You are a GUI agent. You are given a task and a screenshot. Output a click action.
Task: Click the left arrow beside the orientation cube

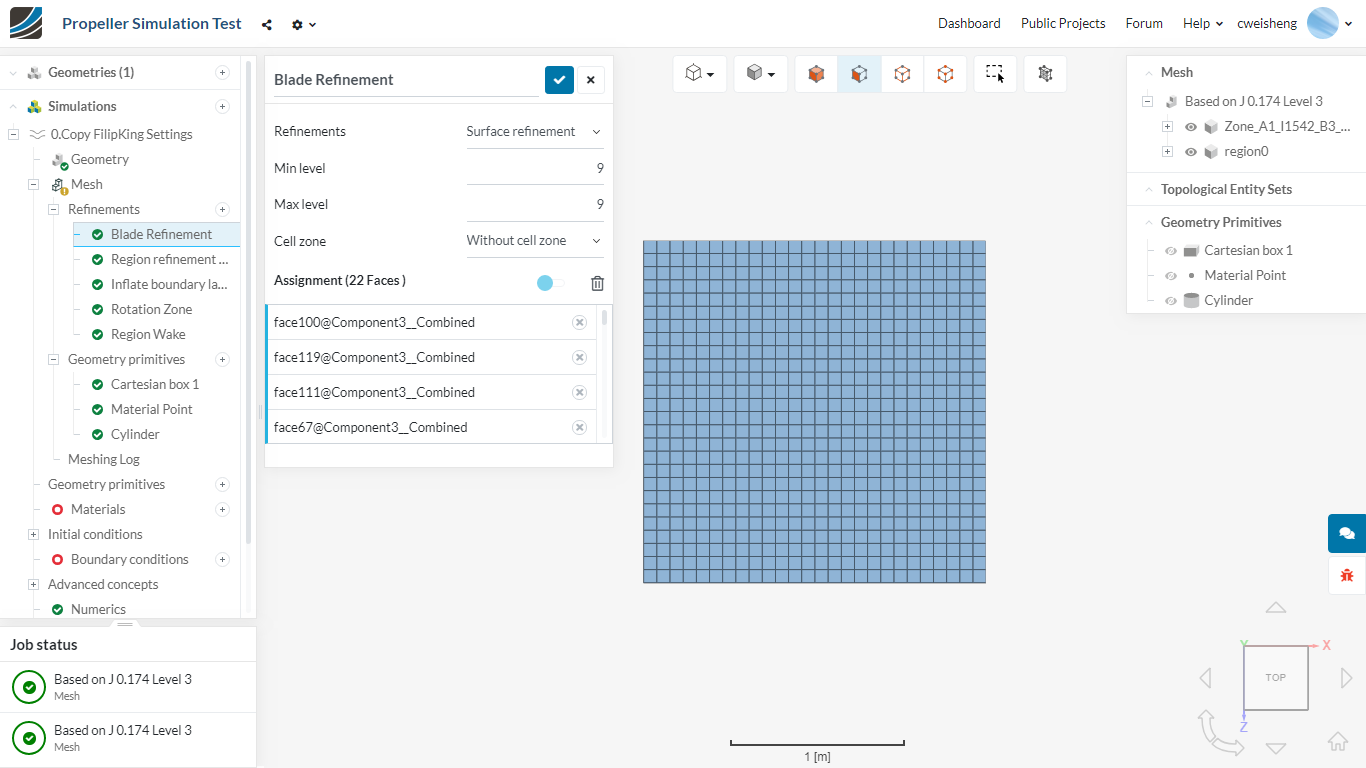(x=1205, y=678)
